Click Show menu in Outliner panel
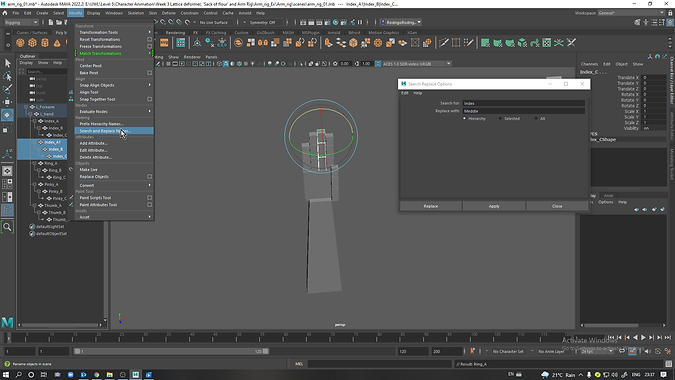Viewport: 675px width, 380px height. [43, 63]
